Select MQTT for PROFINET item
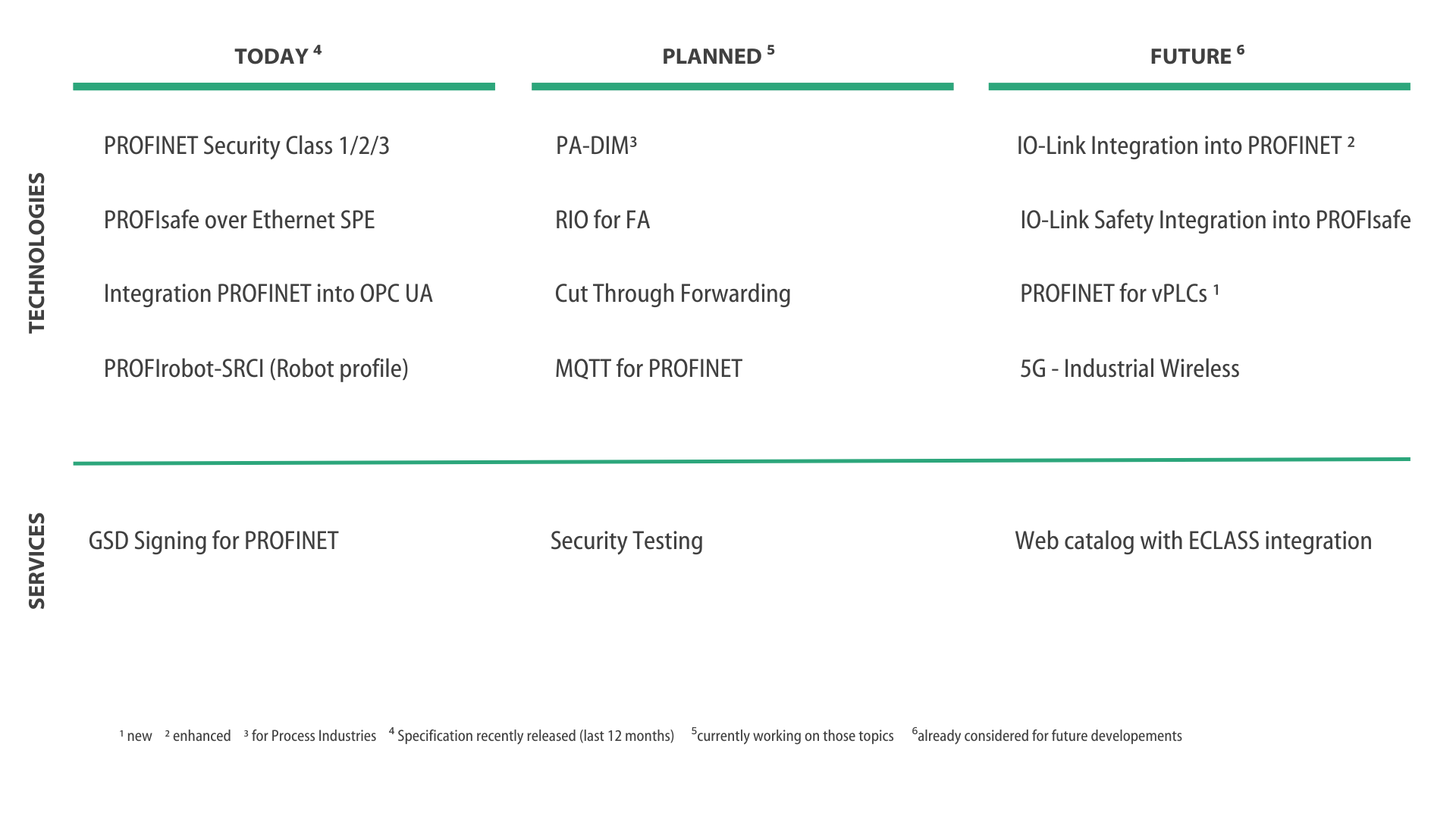1456x819 pixels. [648, 369]
